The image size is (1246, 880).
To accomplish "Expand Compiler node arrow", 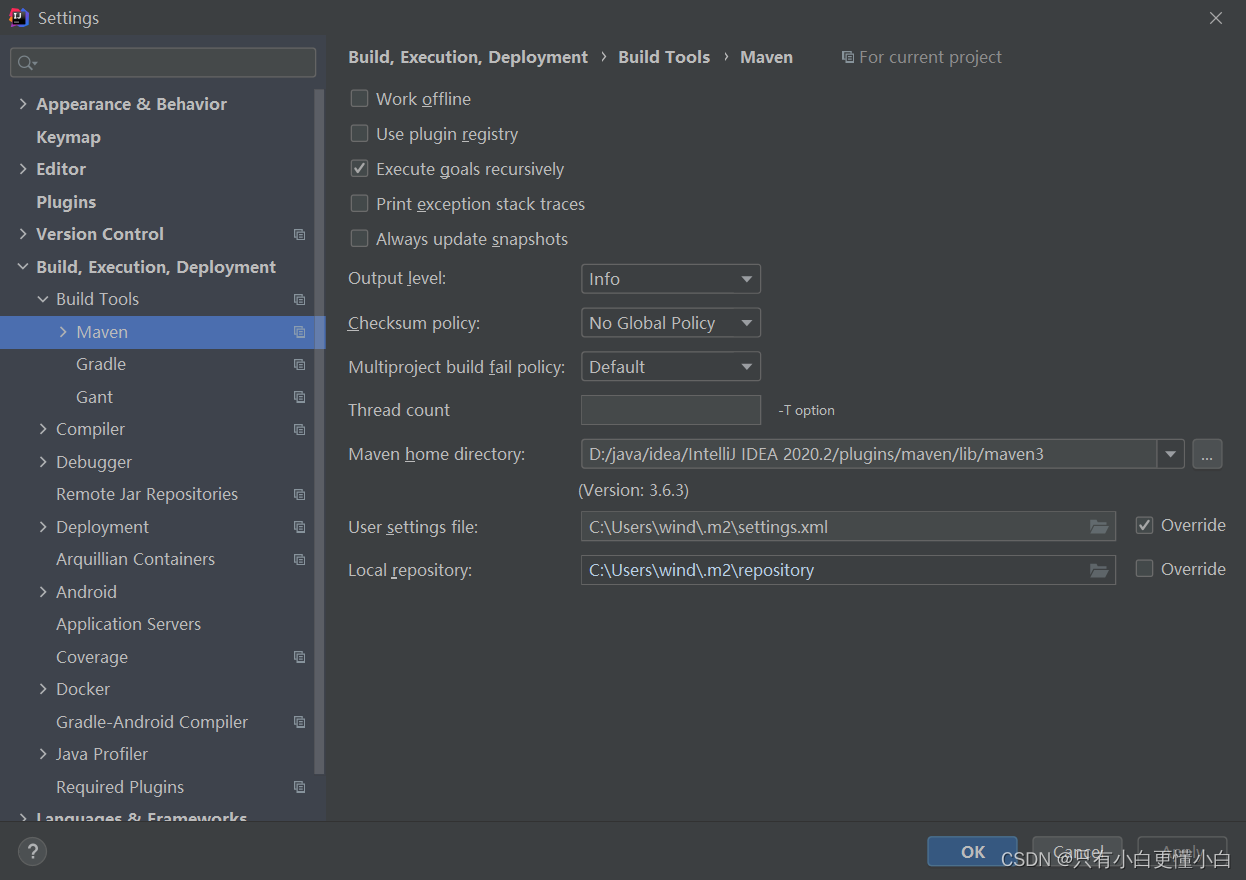I will point(43,429).
